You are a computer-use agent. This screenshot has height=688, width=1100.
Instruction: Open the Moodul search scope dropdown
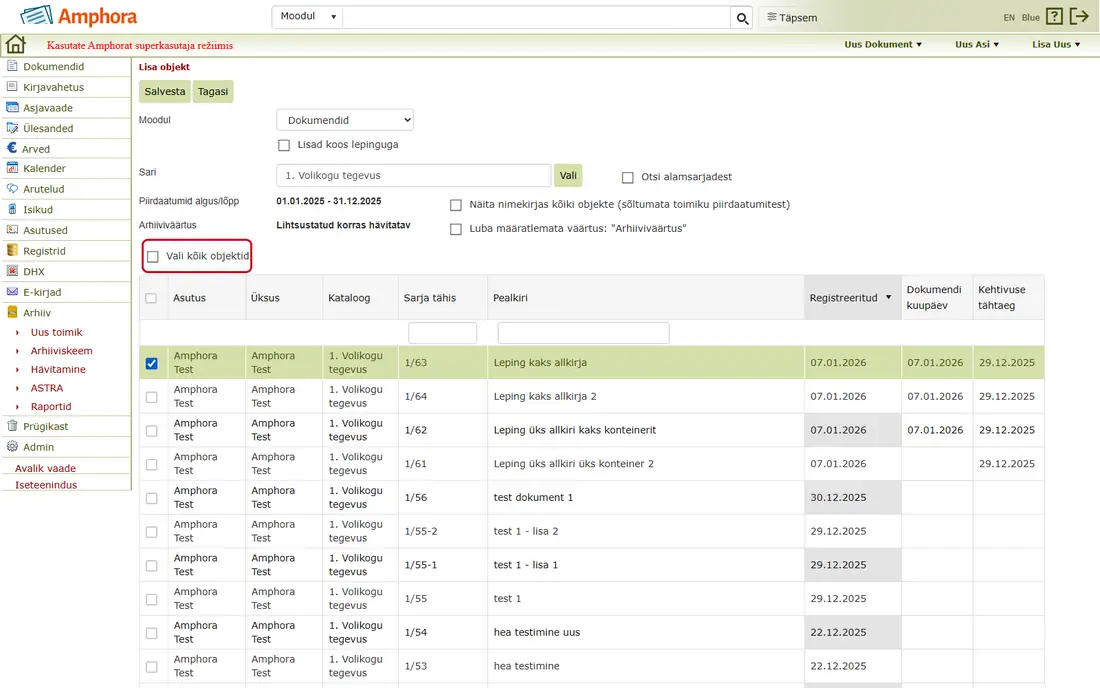tap(308, 16)
